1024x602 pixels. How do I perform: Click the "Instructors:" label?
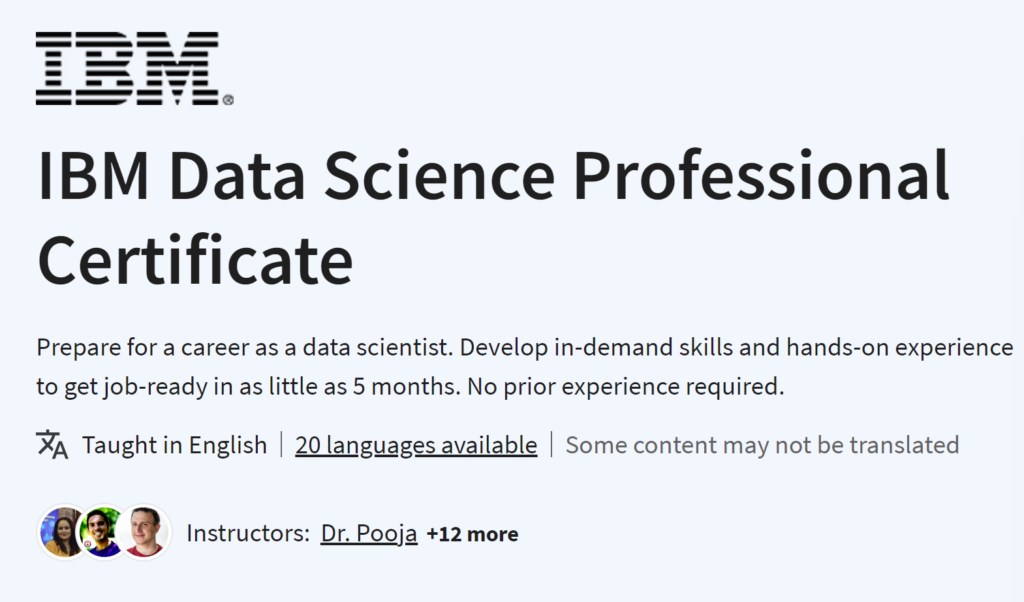tap(248, 534)
